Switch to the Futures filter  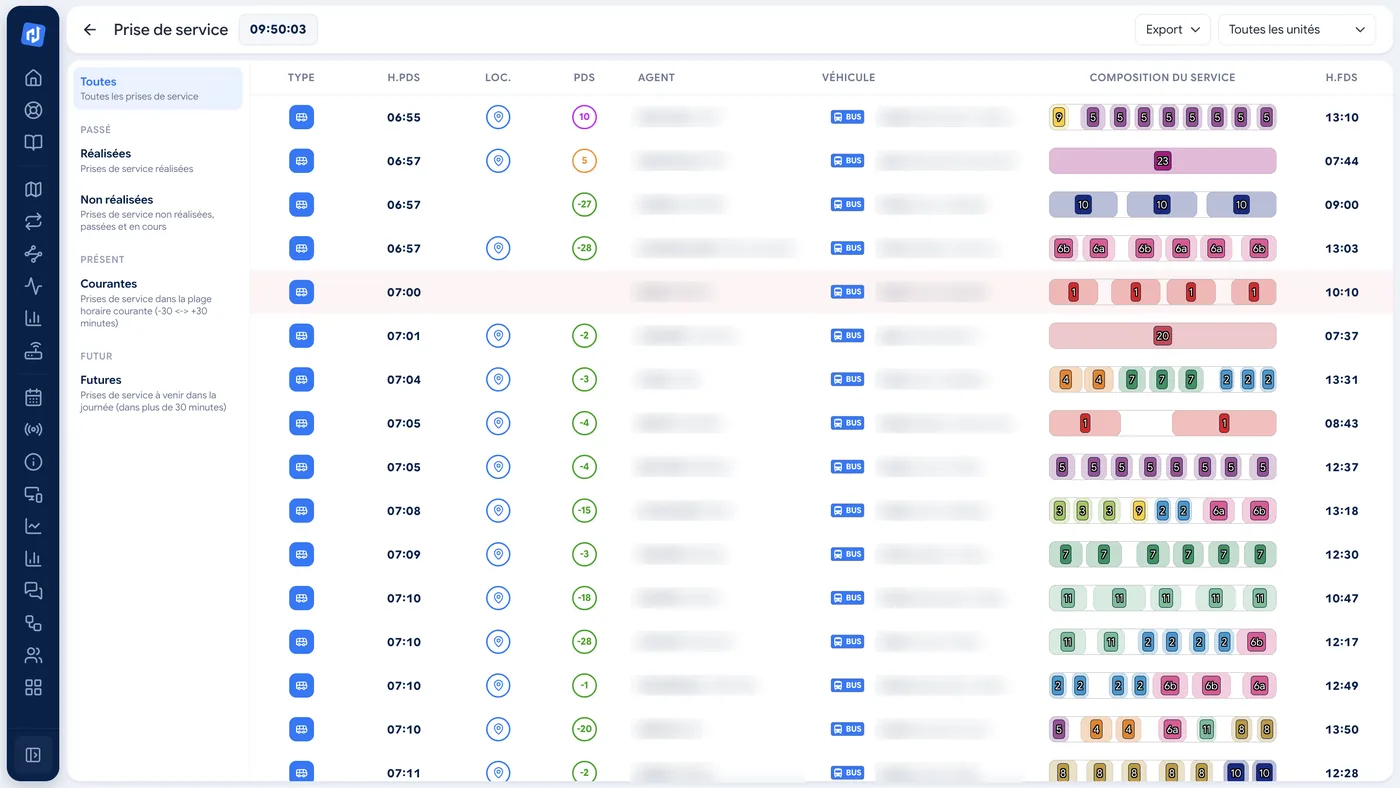coord(157,393)
